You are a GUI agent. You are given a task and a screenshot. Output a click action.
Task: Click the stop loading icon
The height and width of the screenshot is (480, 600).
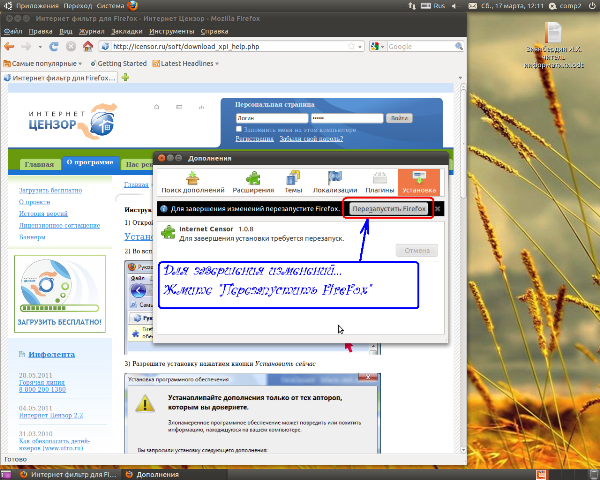[x=71, y=46]
